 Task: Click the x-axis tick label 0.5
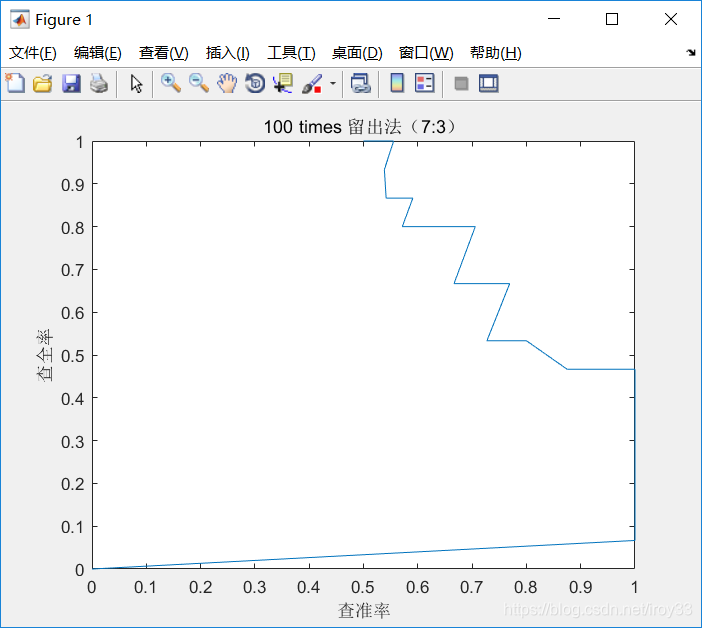pos(363,587)
